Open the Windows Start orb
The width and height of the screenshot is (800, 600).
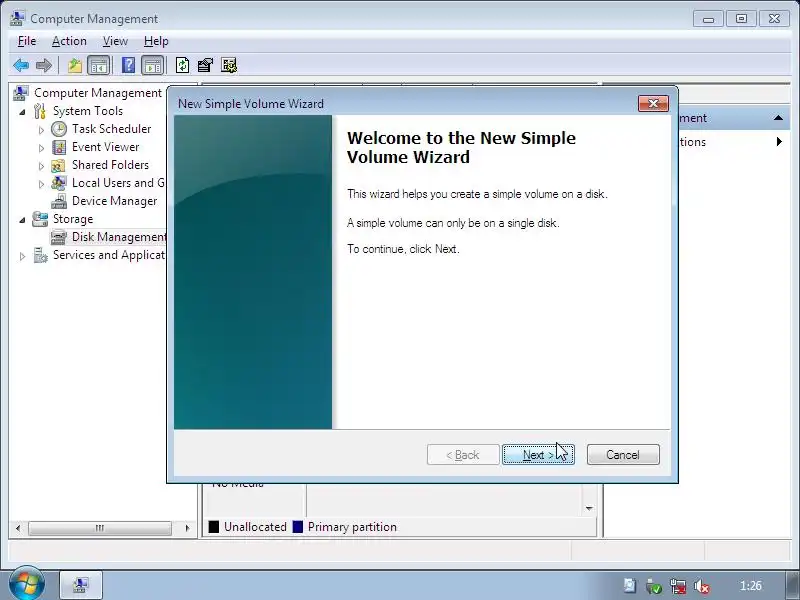(x=27, y=584)
